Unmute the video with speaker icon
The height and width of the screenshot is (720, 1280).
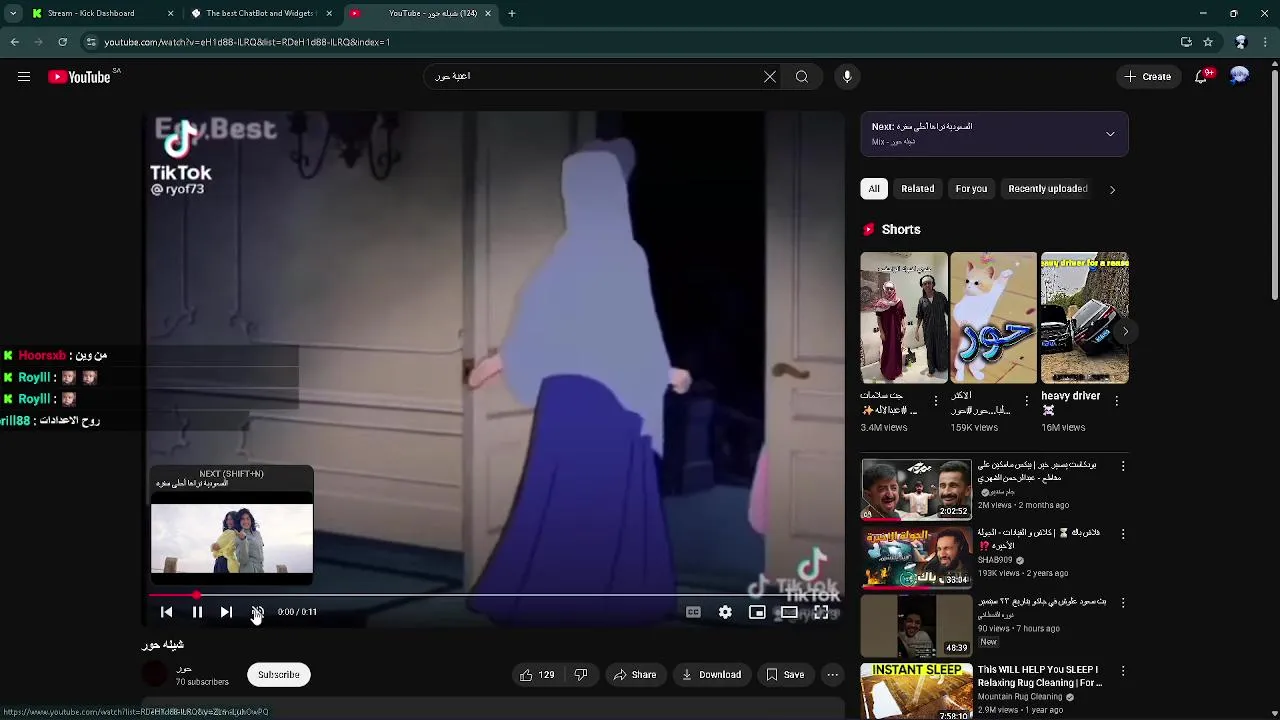[257, 612]
